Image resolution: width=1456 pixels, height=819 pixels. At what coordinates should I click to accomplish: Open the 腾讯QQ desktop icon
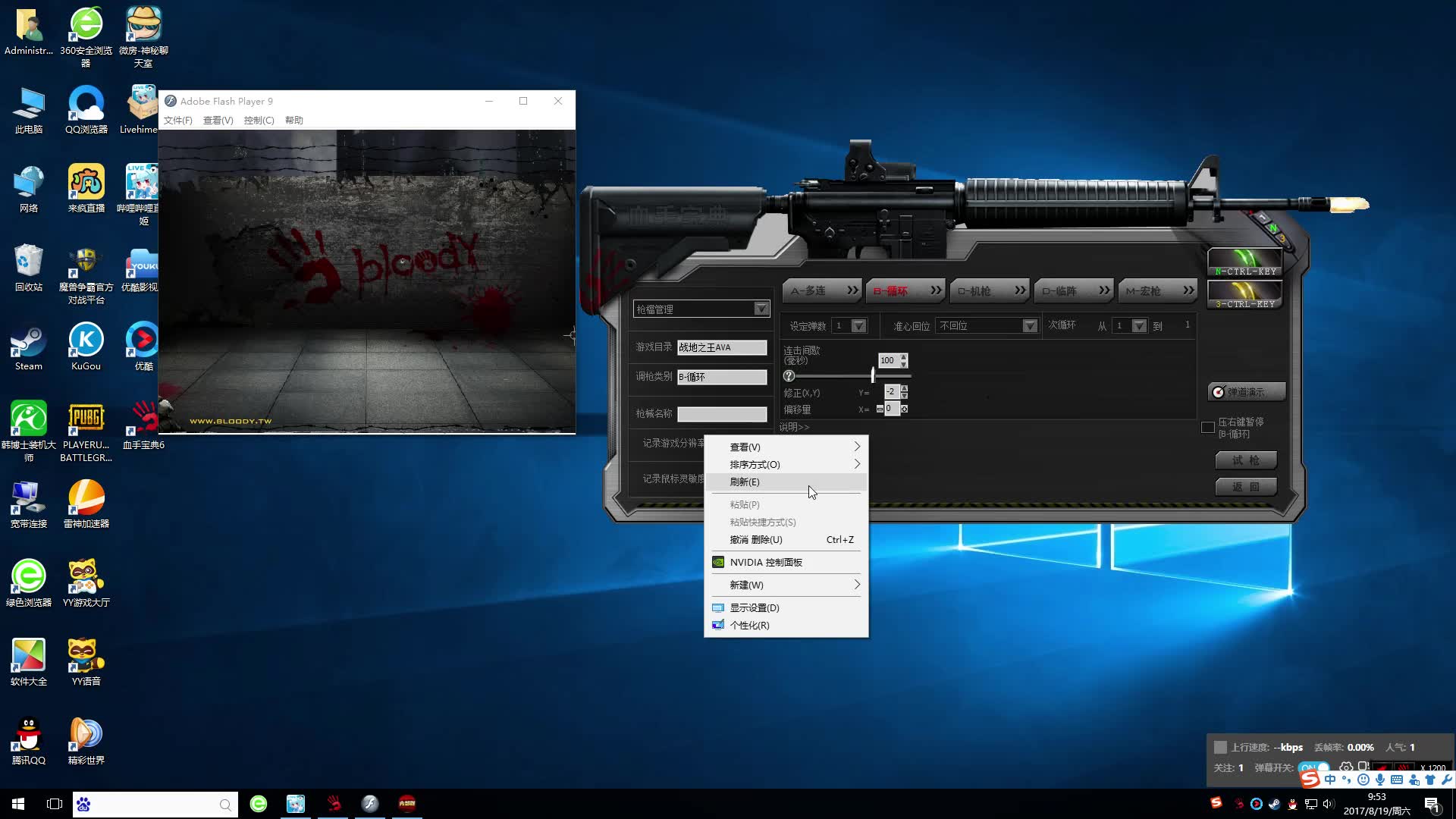tap(29, 741)
